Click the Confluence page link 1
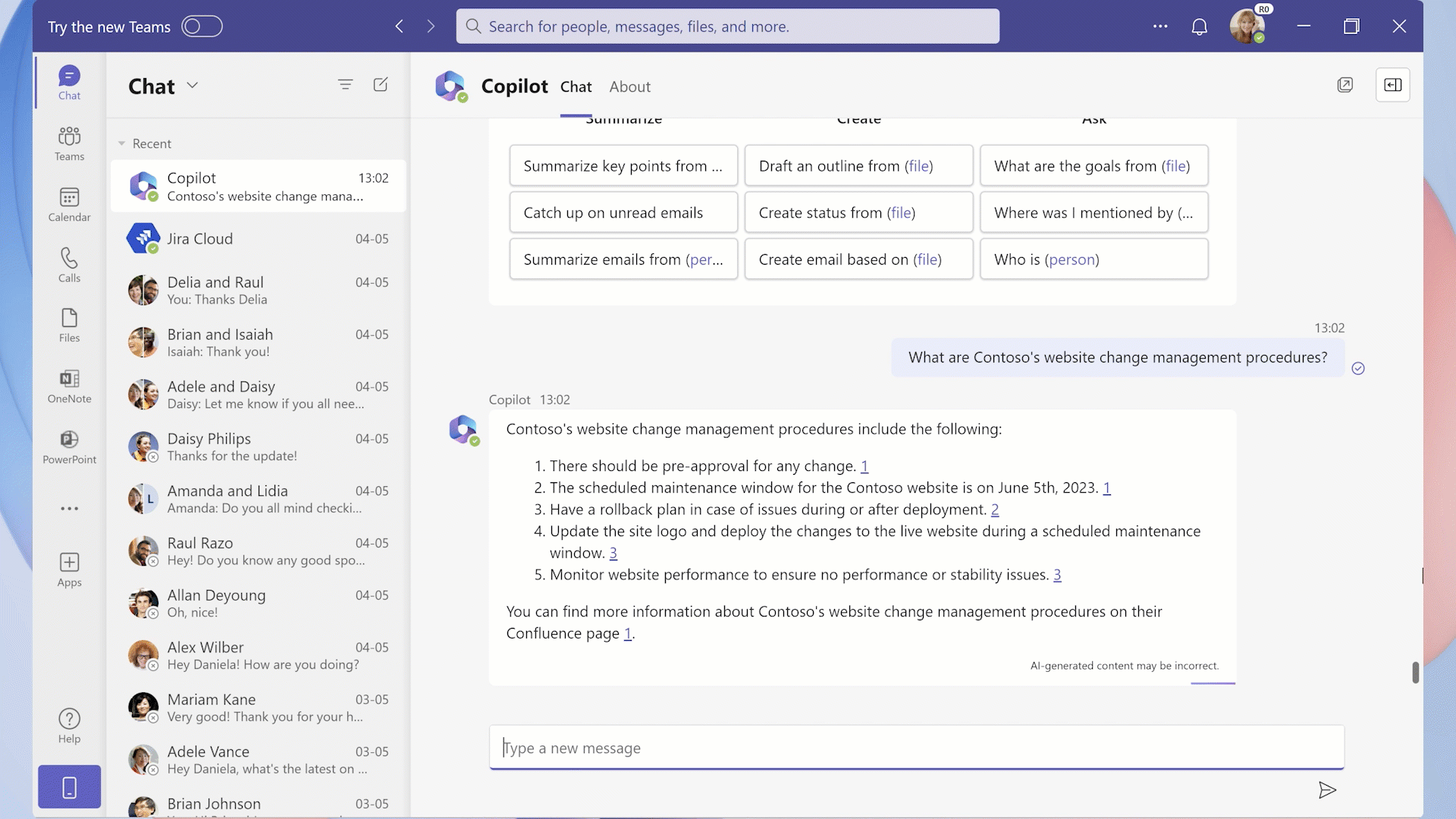 pos(627,632)
